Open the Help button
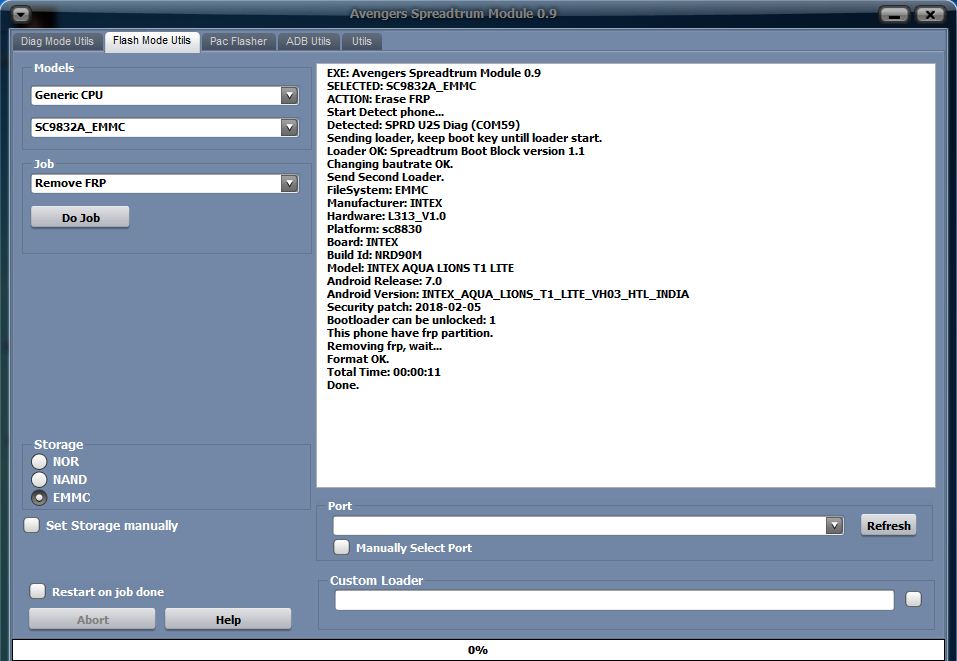Screen dimensions: 957x661 (x=228, y=619)
